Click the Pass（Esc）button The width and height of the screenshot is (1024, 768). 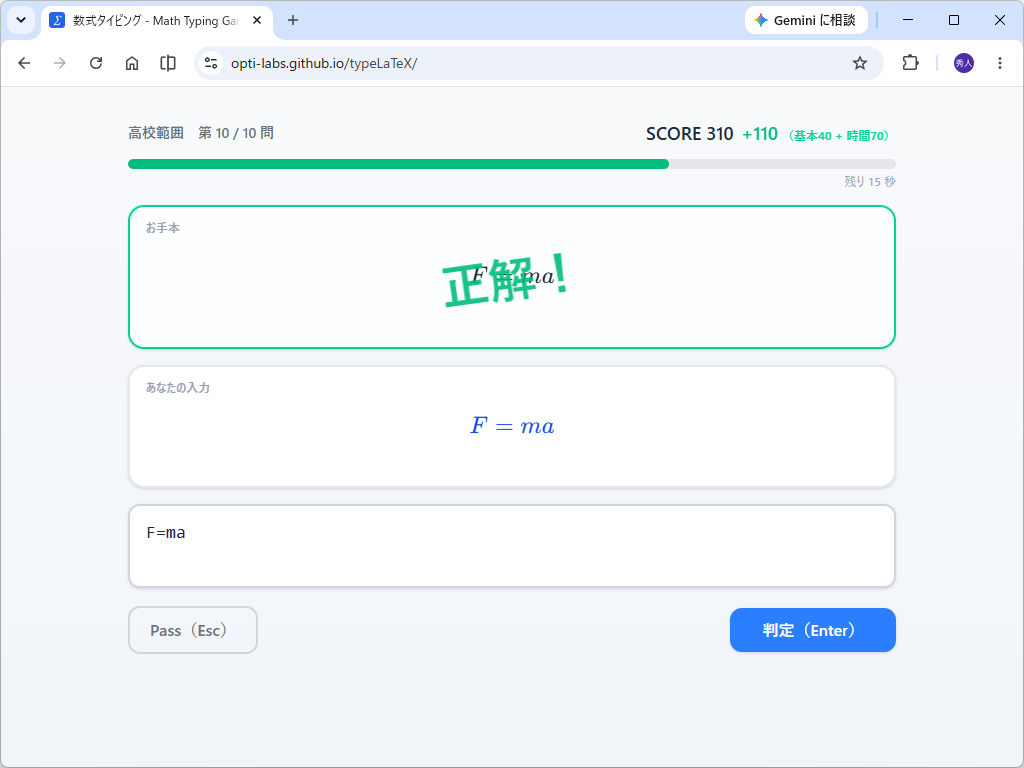coord(193,630)
